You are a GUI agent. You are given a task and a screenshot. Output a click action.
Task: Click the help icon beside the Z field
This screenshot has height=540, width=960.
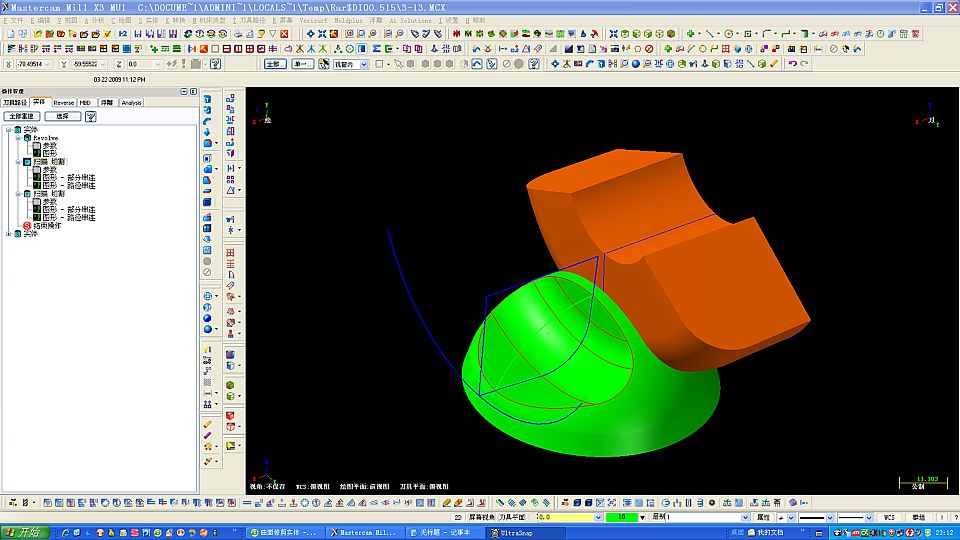pyautogui.click(x=215, y=64)
